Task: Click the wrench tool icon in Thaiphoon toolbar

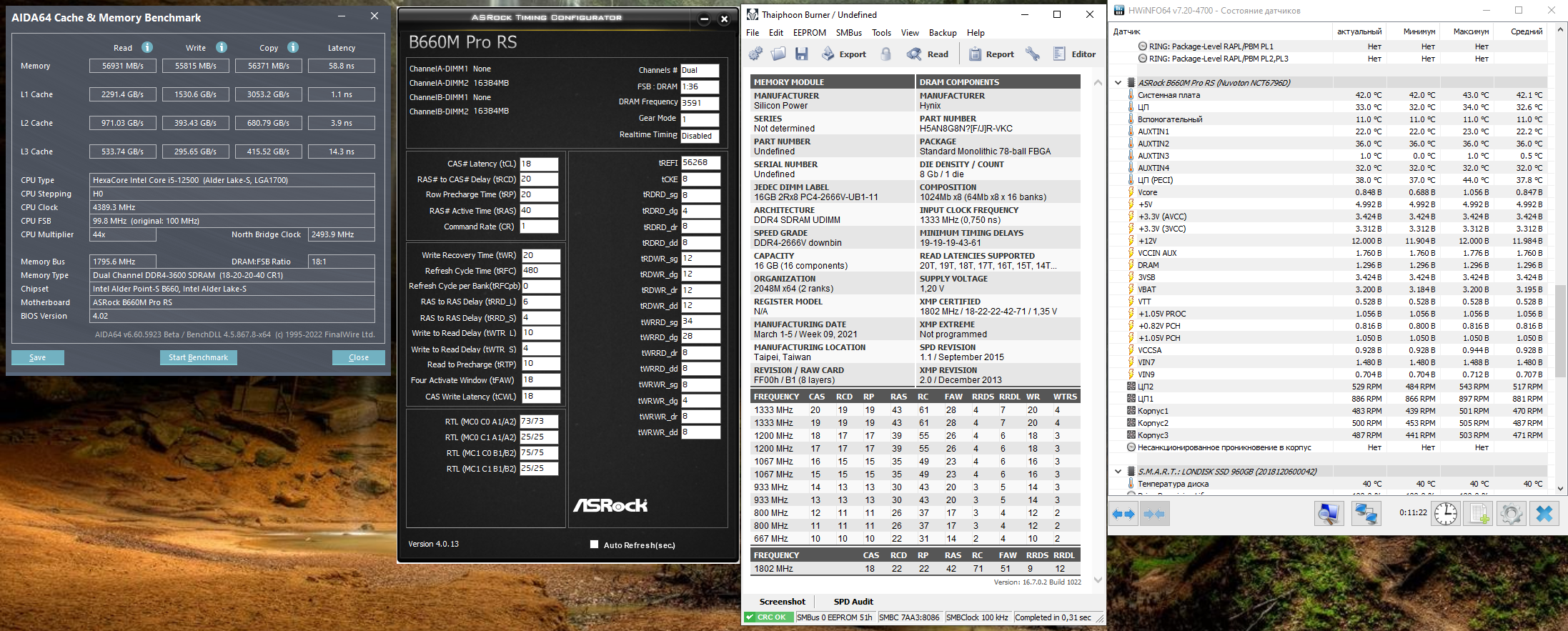Action: coord(1033,54)
